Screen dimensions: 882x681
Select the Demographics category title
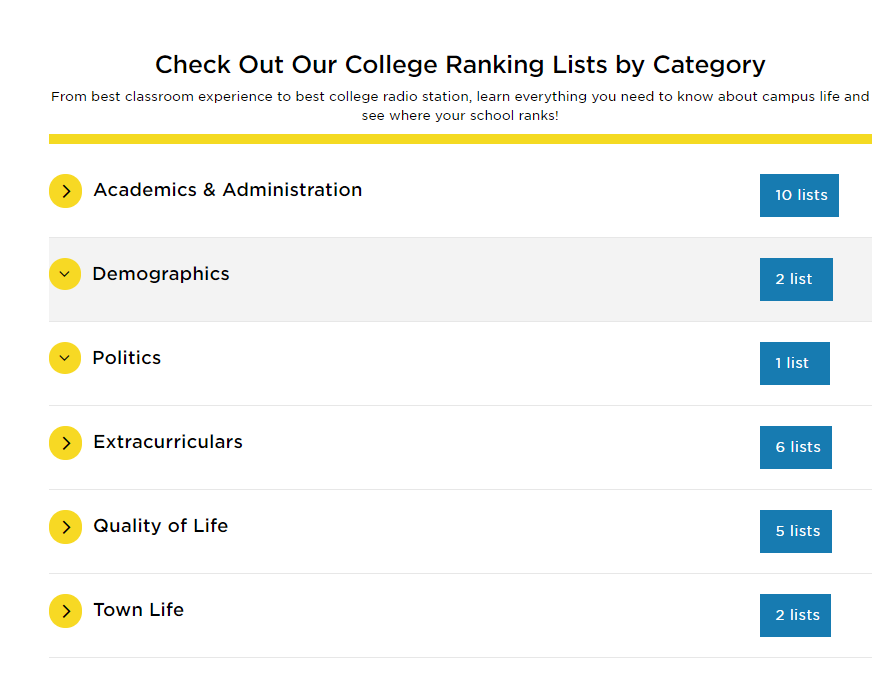(x=161, y=274)
